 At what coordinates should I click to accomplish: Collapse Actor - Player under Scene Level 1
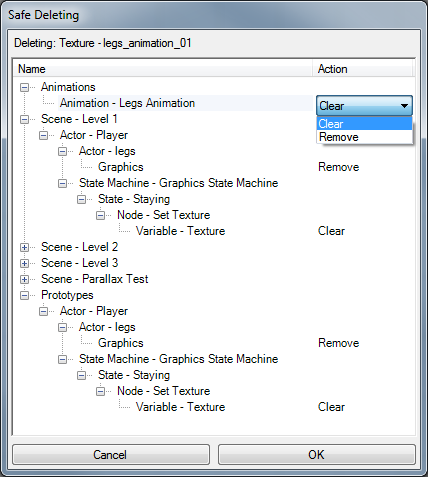click(x=43, y=136)
